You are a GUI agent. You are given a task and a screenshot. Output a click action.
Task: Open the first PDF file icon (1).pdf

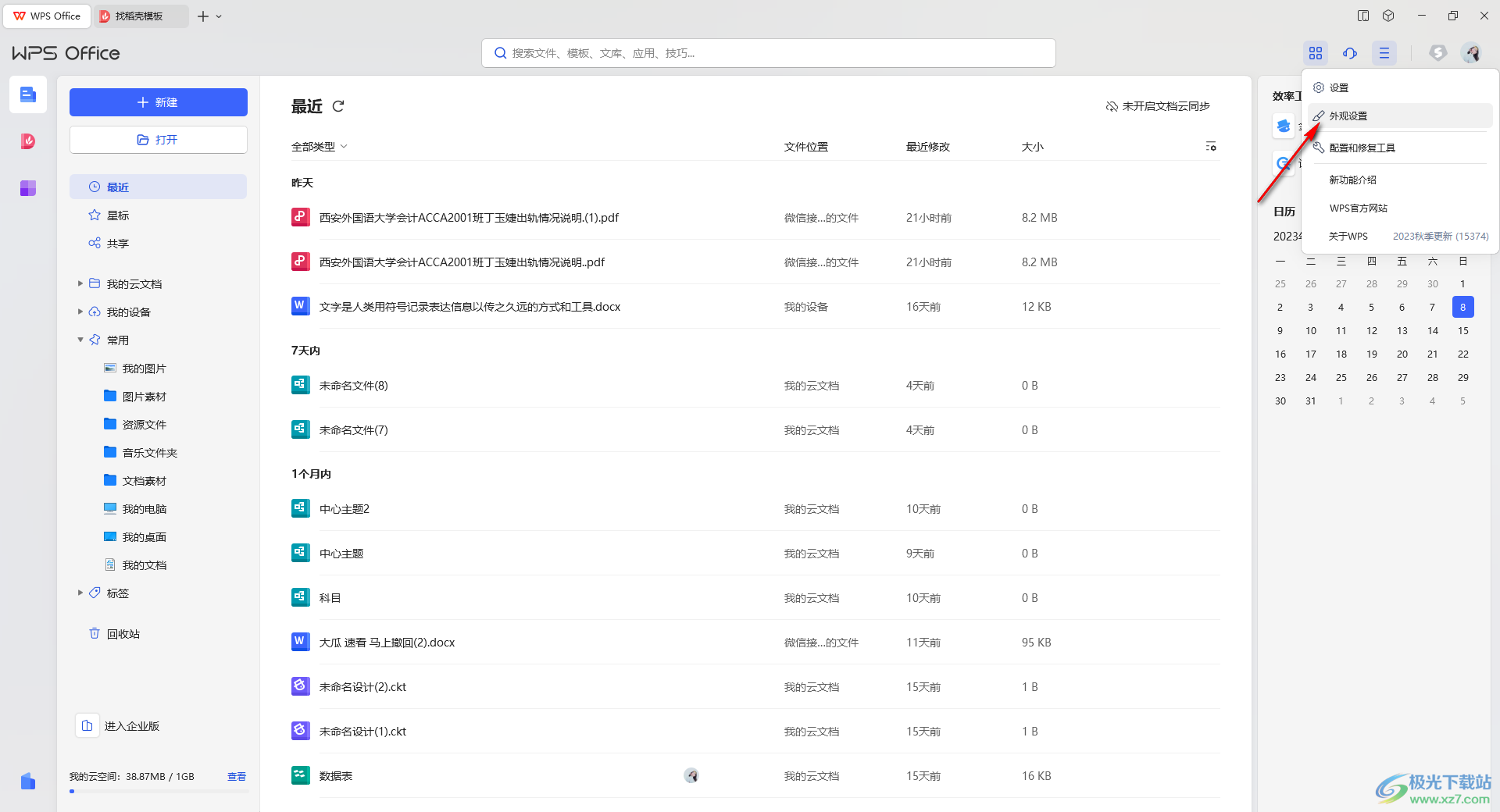(301, 217)
